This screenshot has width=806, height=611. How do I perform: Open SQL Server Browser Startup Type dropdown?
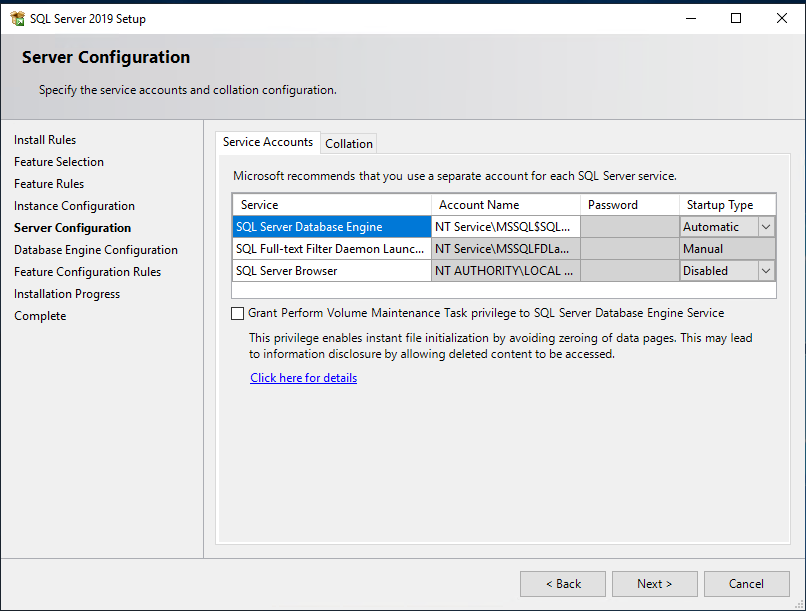pos(766,271)
